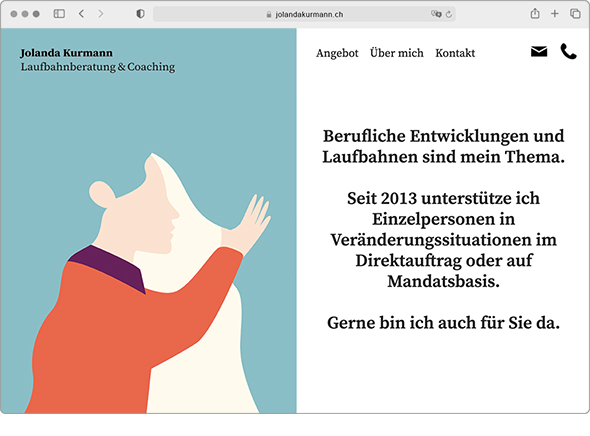Open the privacy shield report
The image size is (590, 436).
point(140,14)
